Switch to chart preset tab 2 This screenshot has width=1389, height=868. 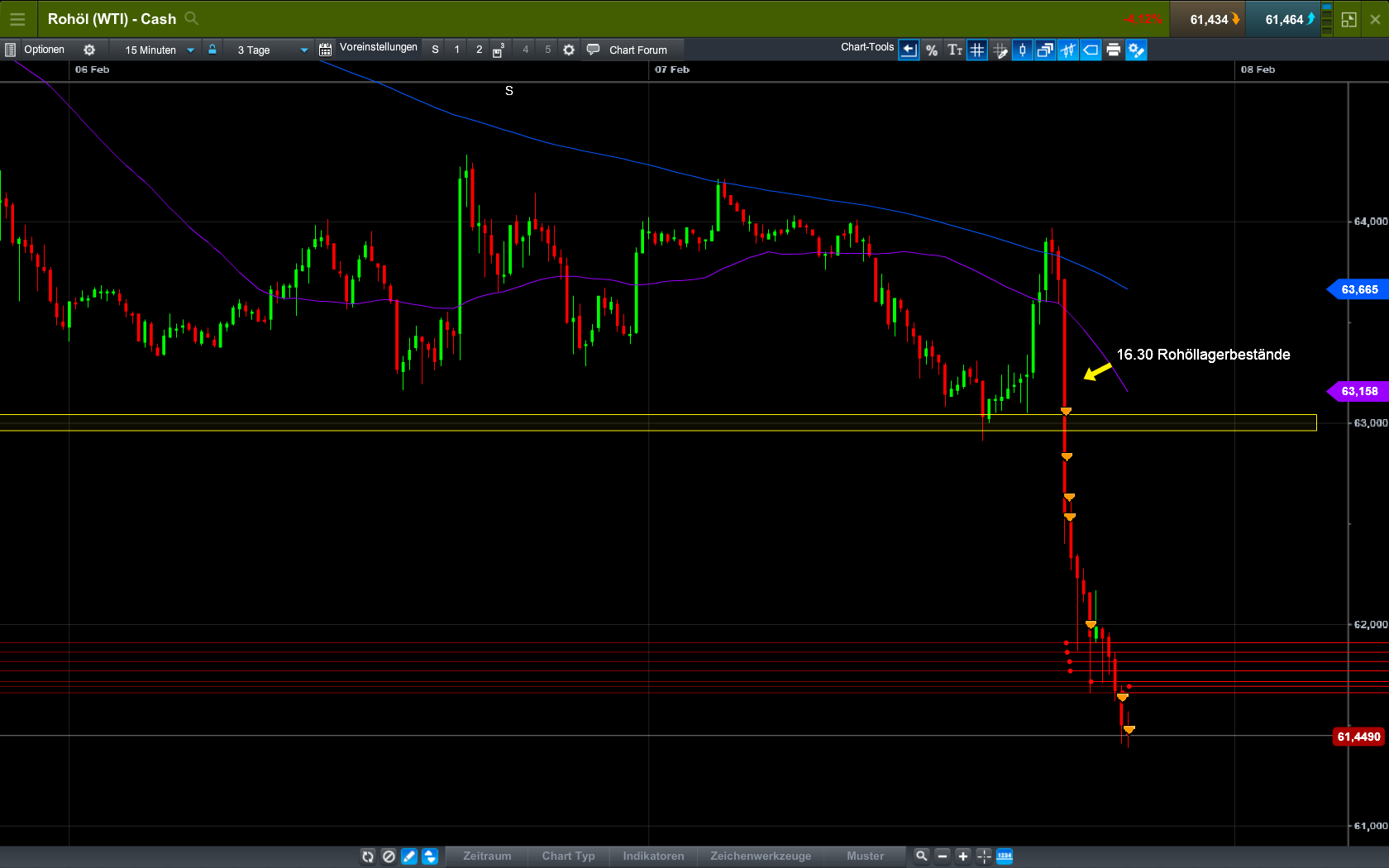[x=479, y=49]
